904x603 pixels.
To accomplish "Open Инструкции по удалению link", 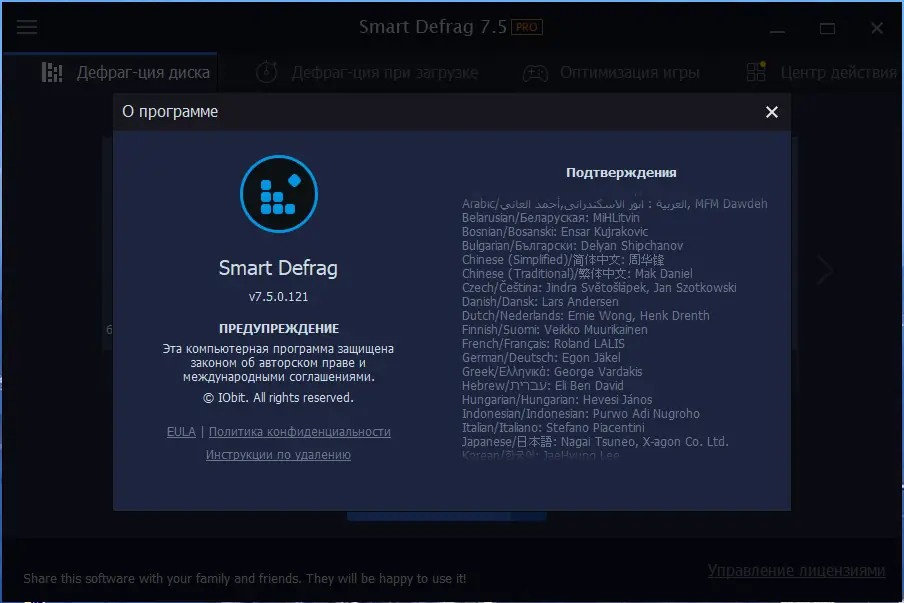I will point(278,454).
